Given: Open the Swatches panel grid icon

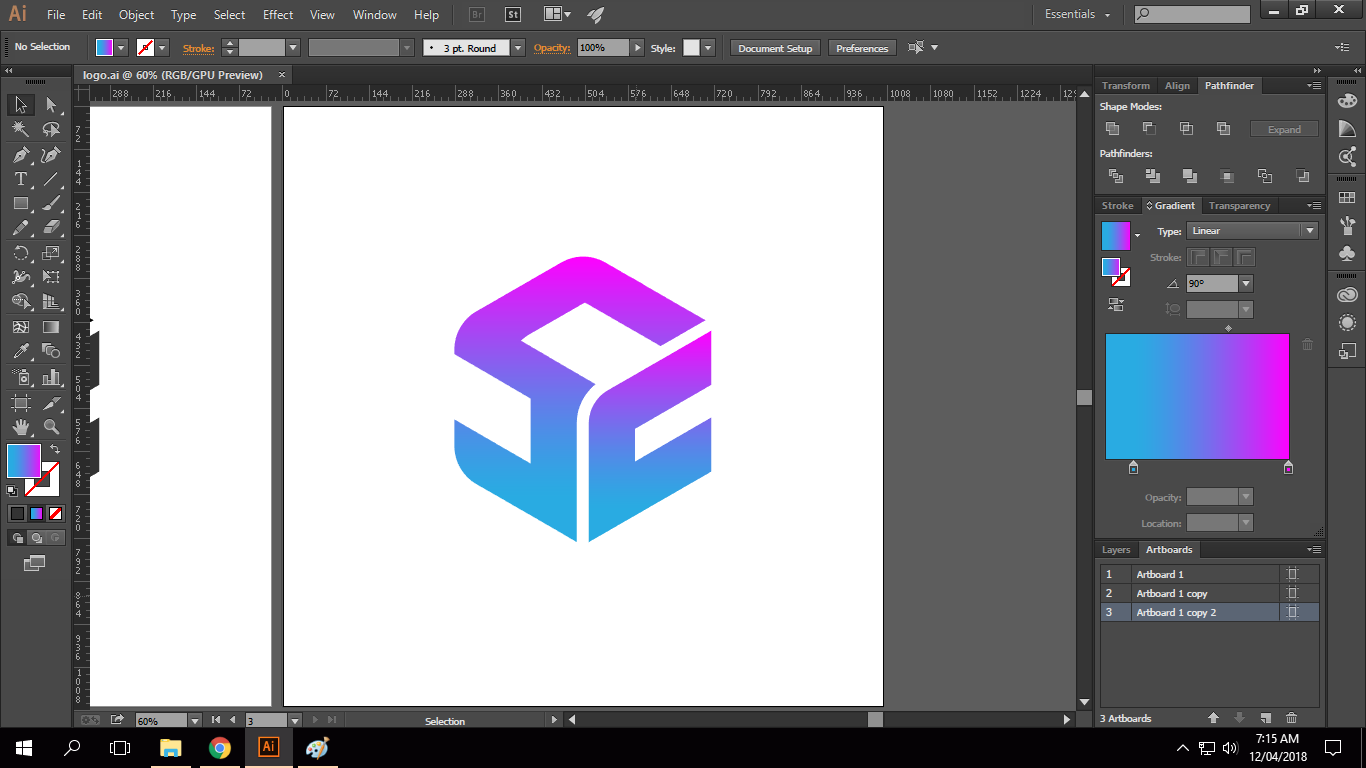Looking at the screenshot, I should pyautogui.click(x=1347, y=198).
